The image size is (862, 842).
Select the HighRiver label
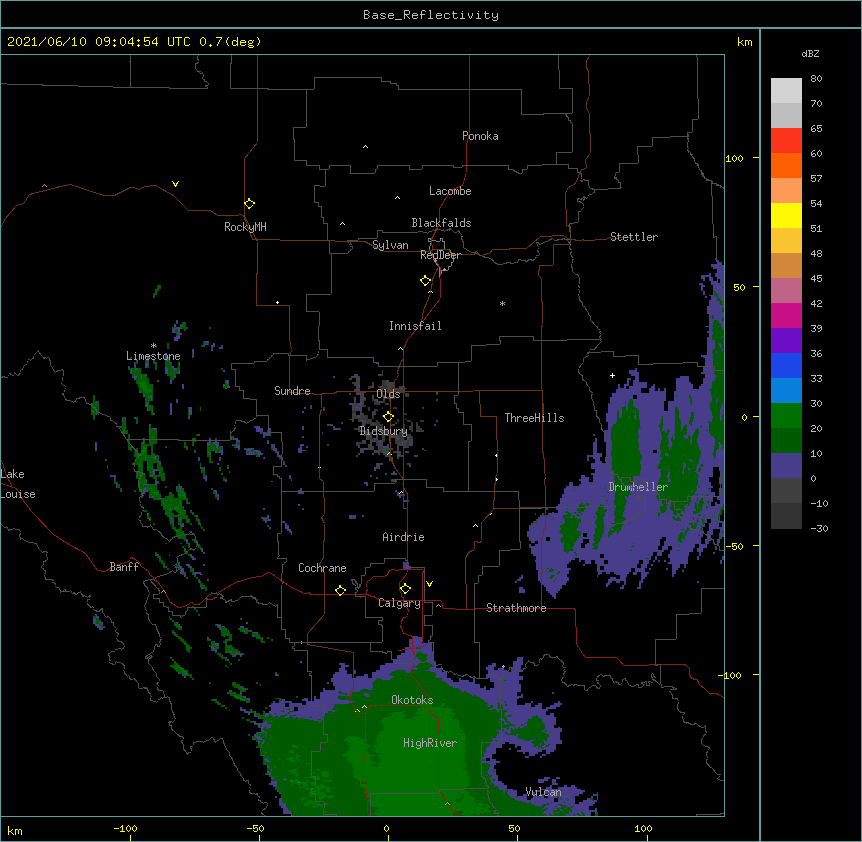[x=430, y=743]
